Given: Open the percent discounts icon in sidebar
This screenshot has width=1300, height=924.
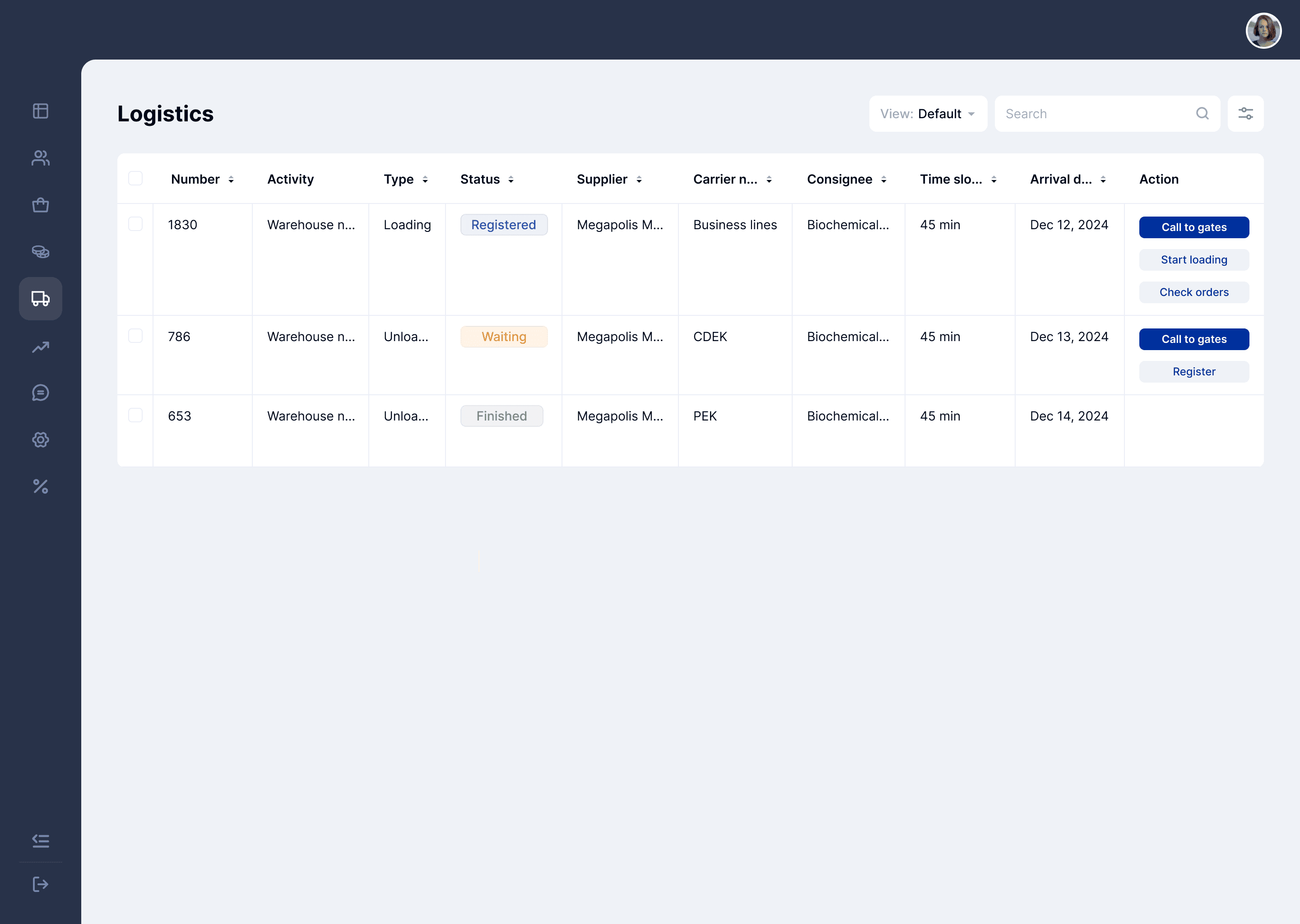Looking at the screenshot, I should click(x=41, y=486).
